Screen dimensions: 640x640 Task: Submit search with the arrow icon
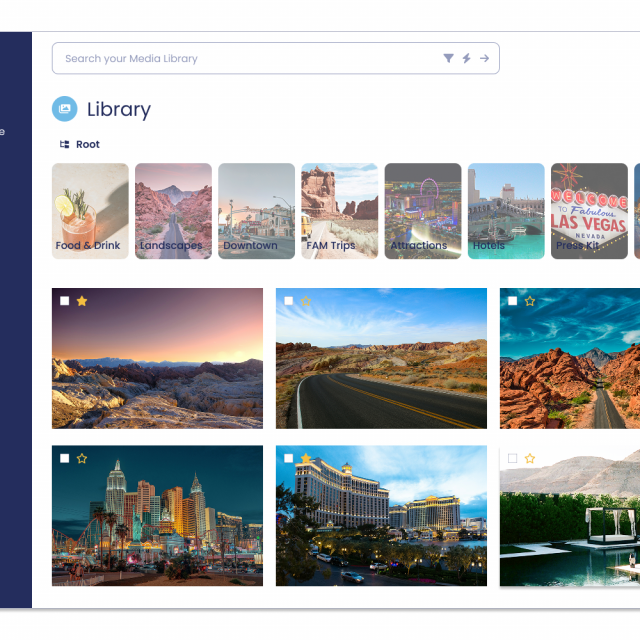click(484, 58)
